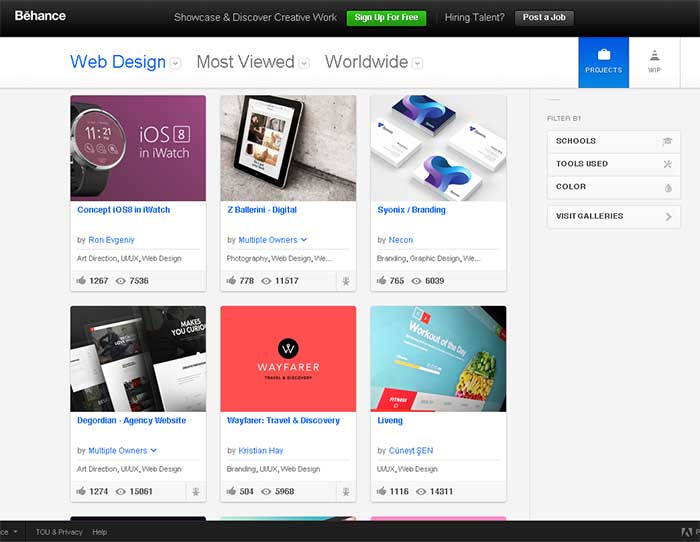Screen dimensions: 700x542
Task: Click thumbs-up icon on Liveng card
Action: coord(381,491)
